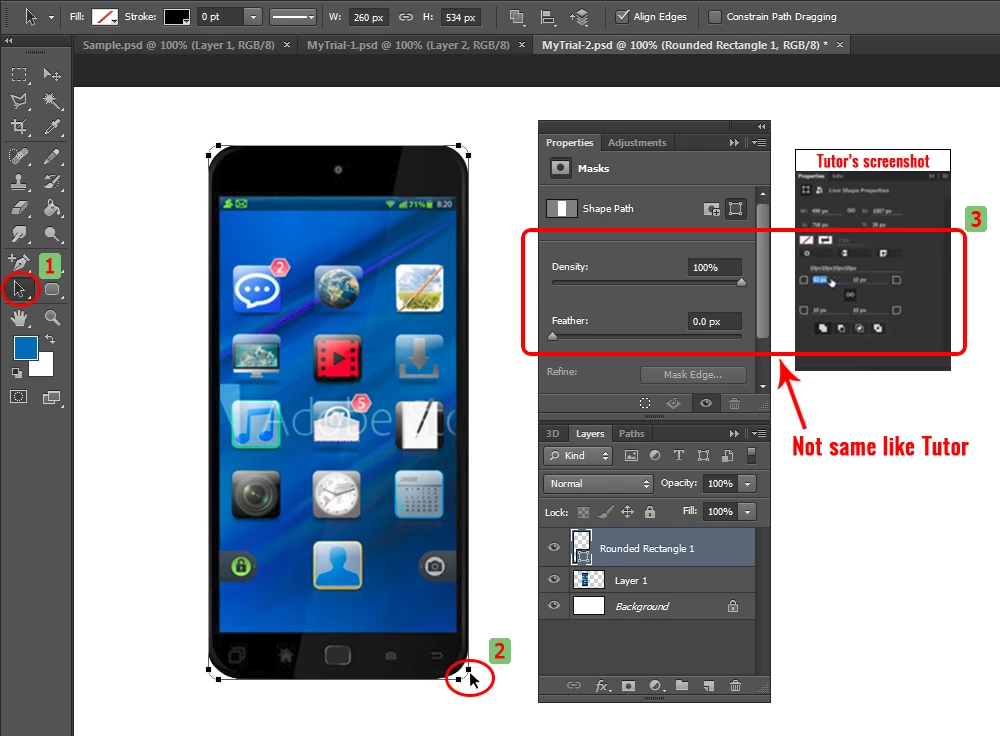Toggle lock position
Image resolution: width=1000 pixels, height=736 pixels.
[x=628, y=512]
